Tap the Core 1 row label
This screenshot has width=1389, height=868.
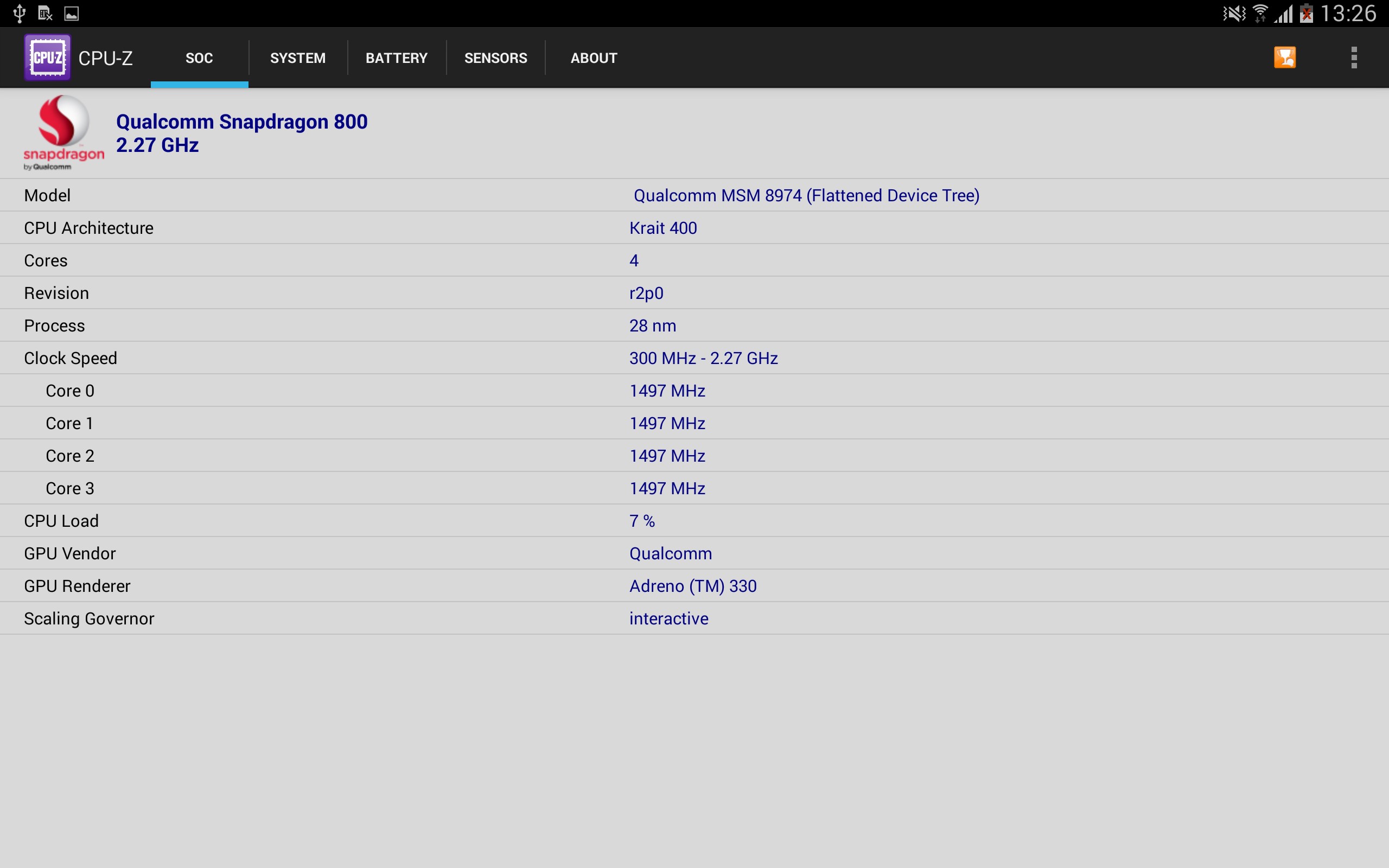[x=69, y=423]
